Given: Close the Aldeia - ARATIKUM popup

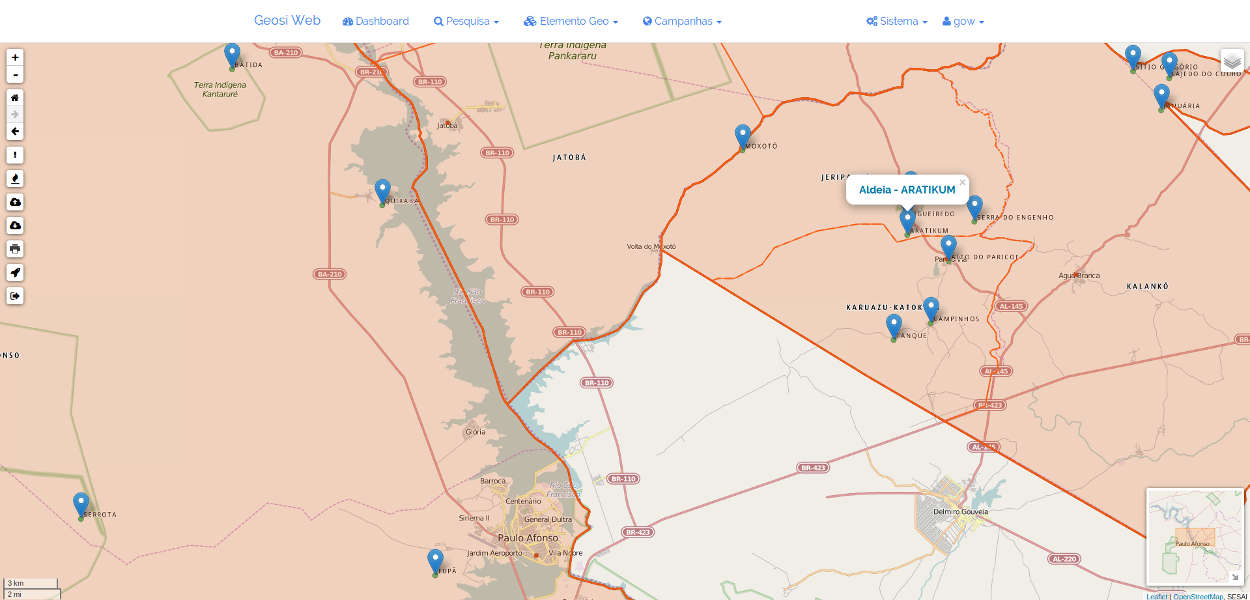Looking at the screenshot, I should tap(962, 182).
